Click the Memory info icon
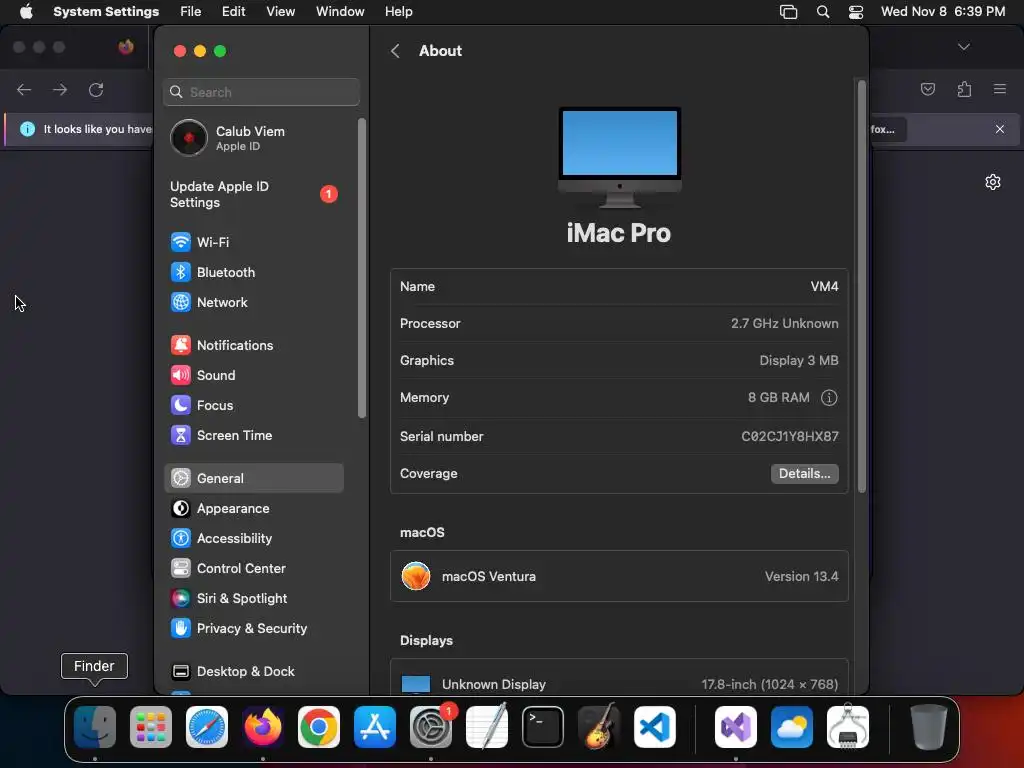This screenshot has width=1024, height=768. [x=829, y=398]
